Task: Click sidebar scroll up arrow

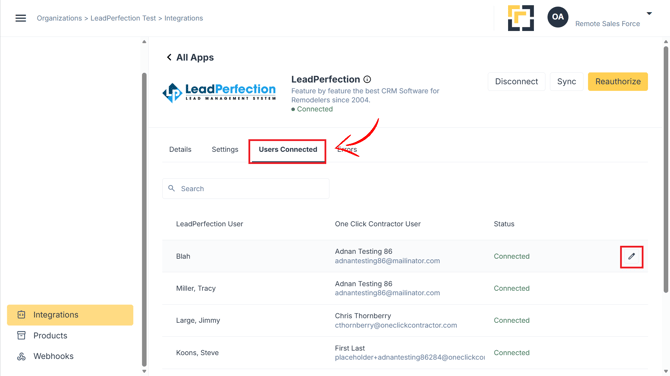Action: point(144,42)
